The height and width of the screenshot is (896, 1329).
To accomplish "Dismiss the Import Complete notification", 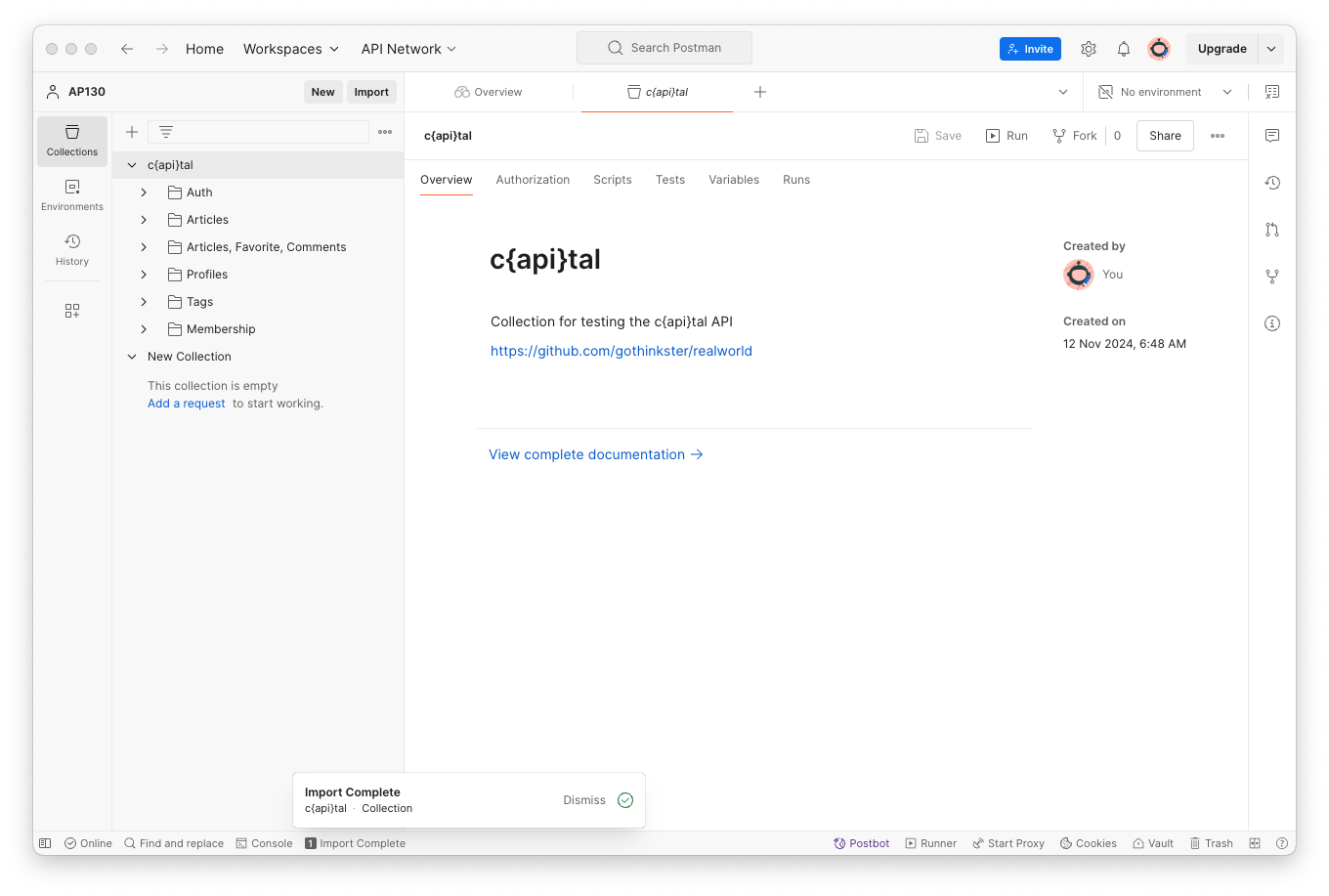I will [584, 800].
